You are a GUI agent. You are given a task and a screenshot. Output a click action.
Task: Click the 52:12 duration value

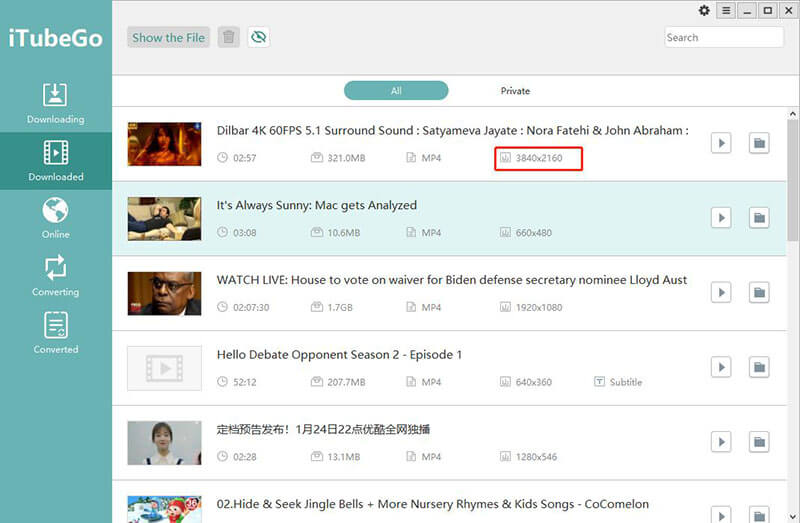244,382
